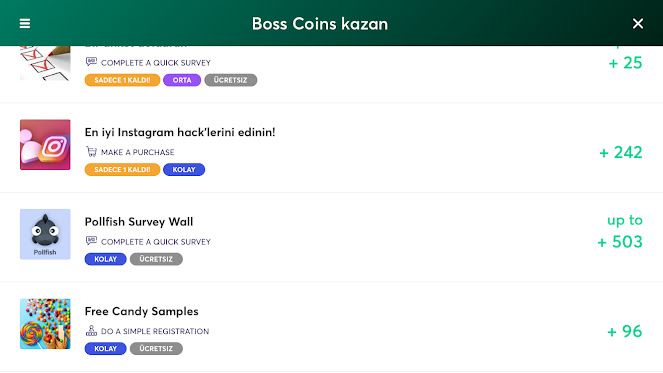Click the registration icon under Free Candy Samples
This screenshot has width=663, height=373.
(x=91, y=331)
